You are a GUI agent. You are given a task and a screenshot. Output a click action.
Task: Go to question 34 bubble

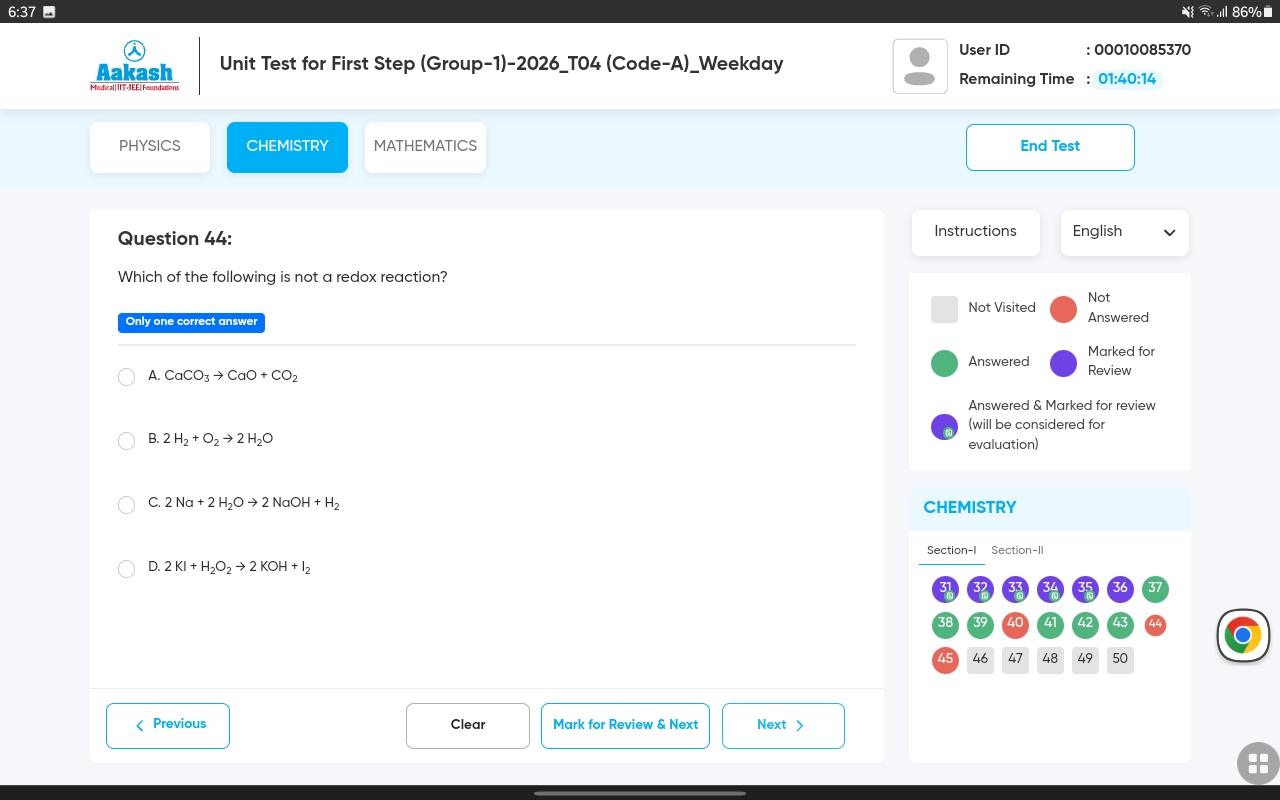point(1050,589)
